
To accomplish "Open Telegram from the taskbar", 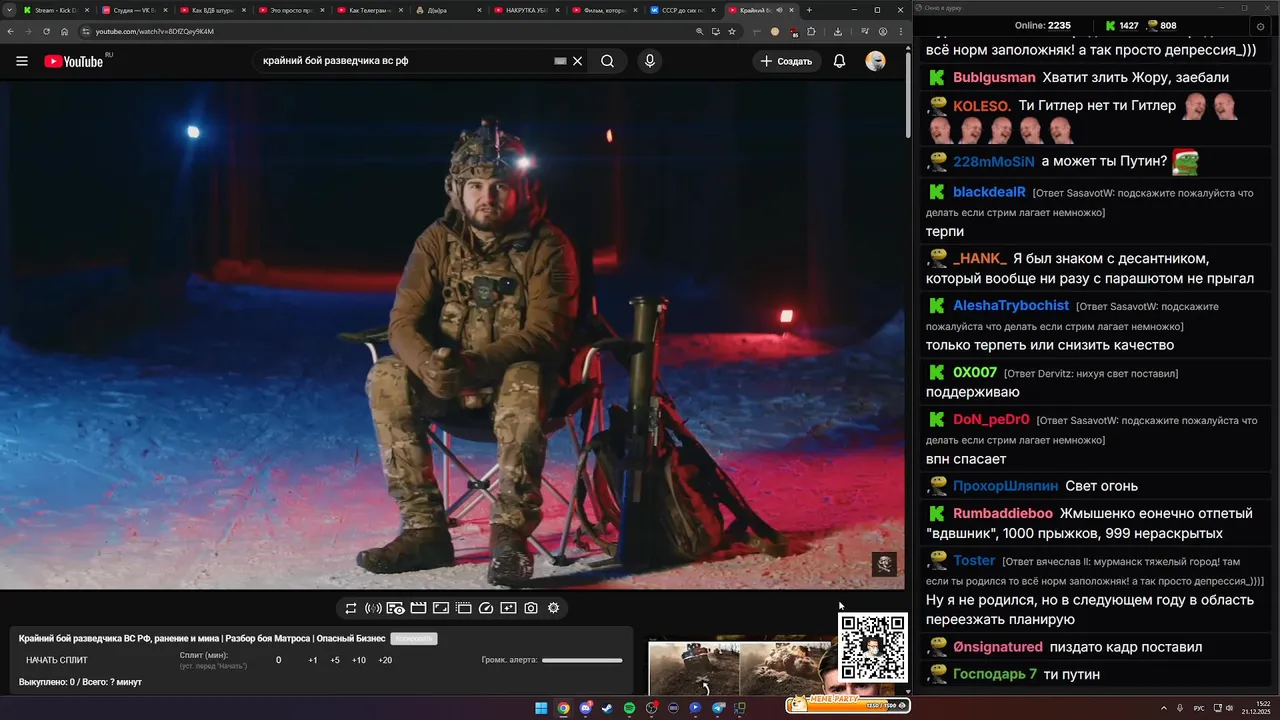I will [x=718, y=708].
